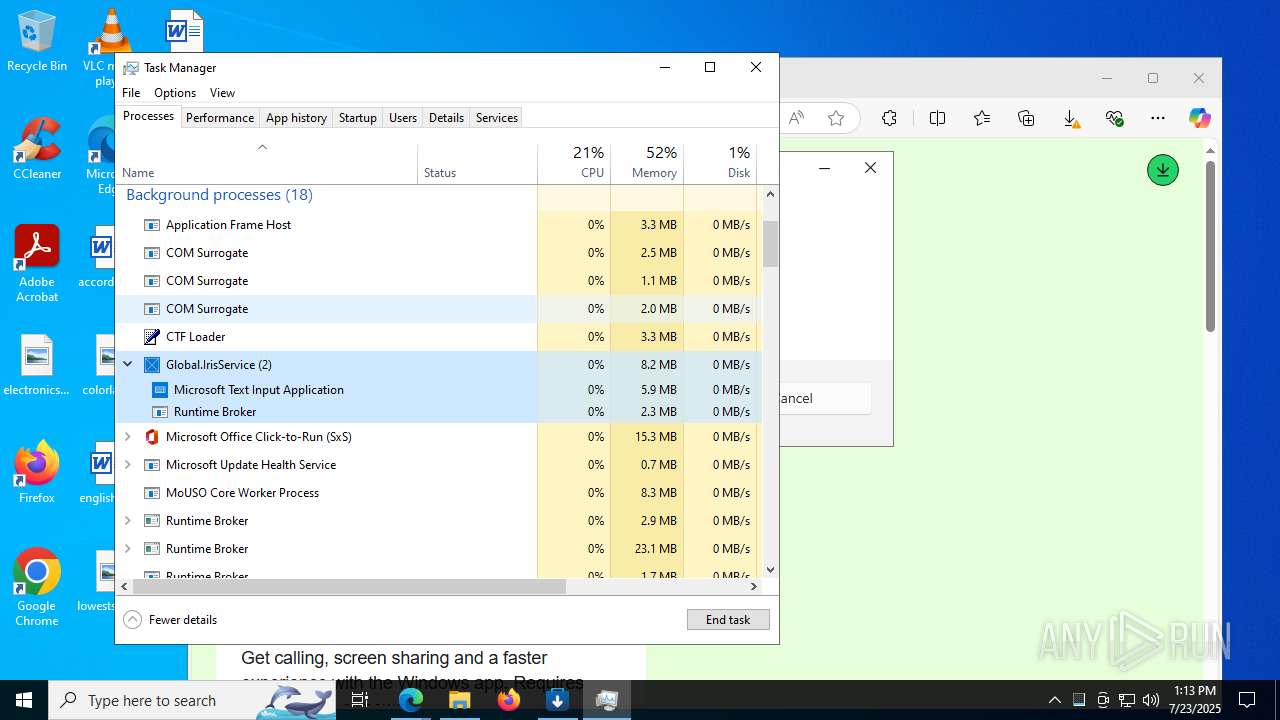The image size is (1280, 720).
Task: Sort processes by Memory column
Action: pos(647,163)
